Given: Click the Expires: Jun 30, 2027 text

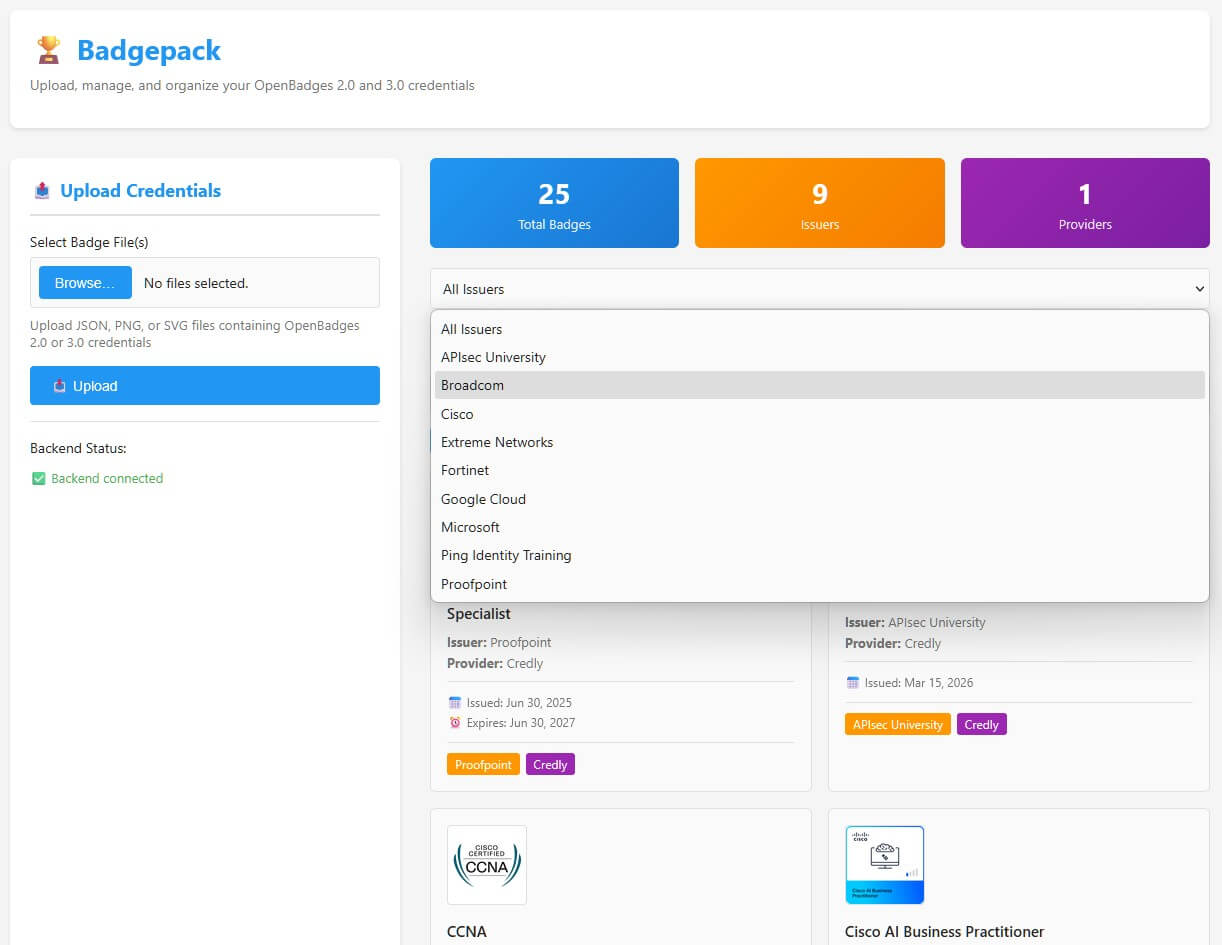Looking at the screenshot, I should [x=521, y=722].
